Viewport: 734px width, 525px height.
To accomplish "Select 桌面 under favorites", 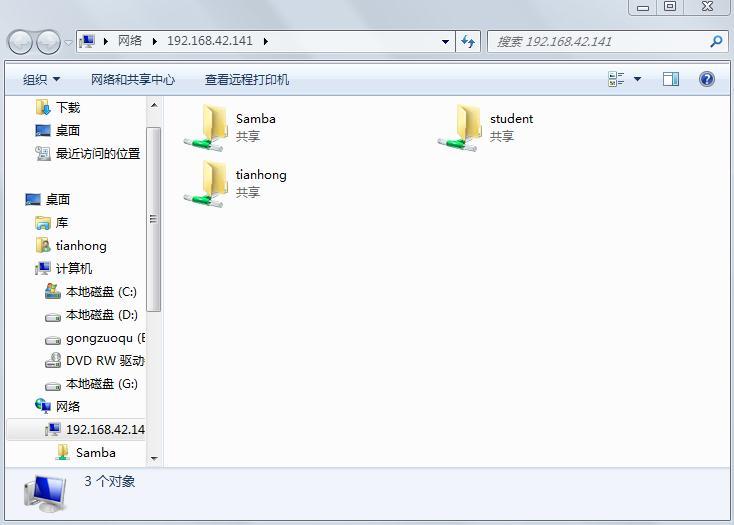I will pyautogui.click(x=58, y=131).
